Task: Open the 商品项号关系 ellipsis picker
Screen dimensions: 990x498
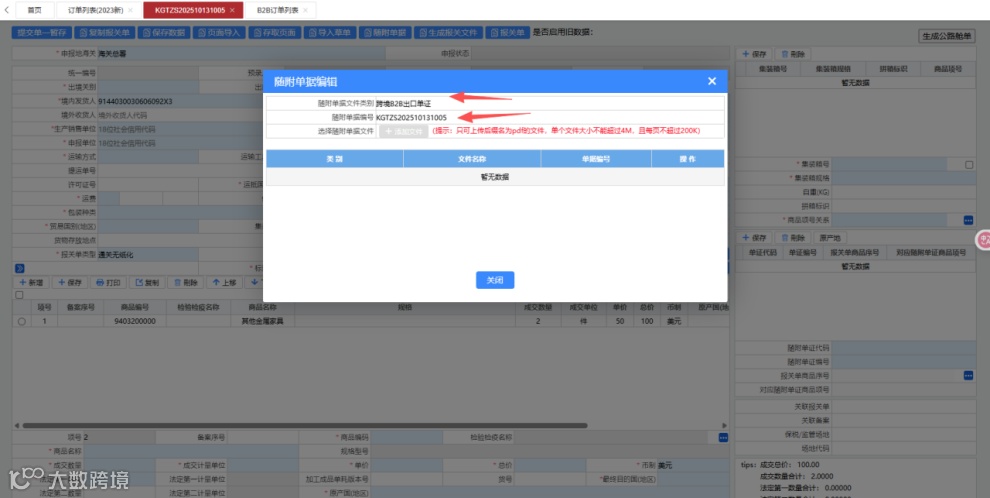Action: pyautogui.click(x=969, y=220)
